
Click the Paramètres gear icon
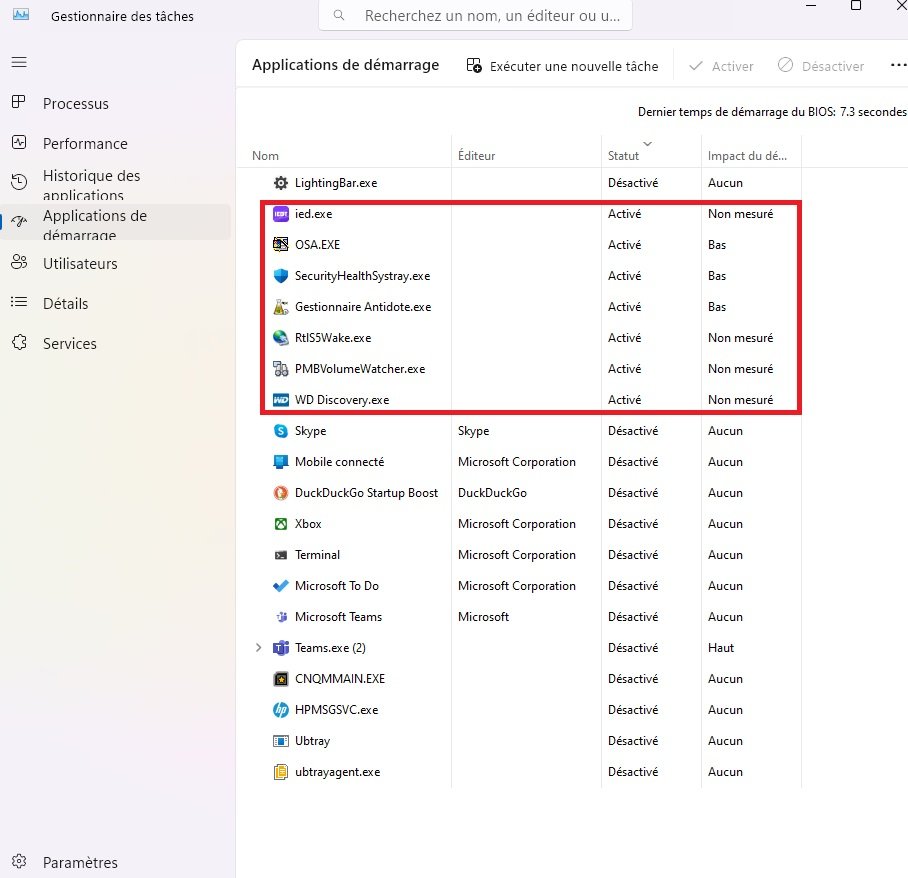[19, 861]
